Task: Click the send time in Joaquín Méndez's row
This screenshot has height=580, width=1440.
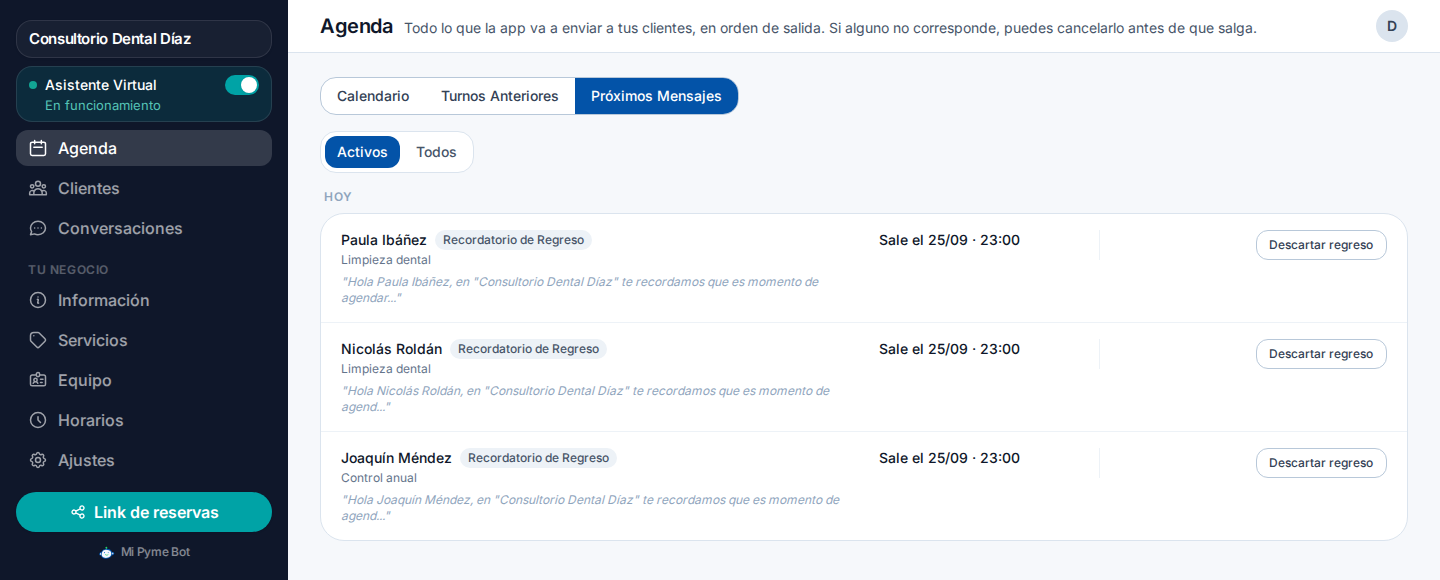Action: point(949,458)
